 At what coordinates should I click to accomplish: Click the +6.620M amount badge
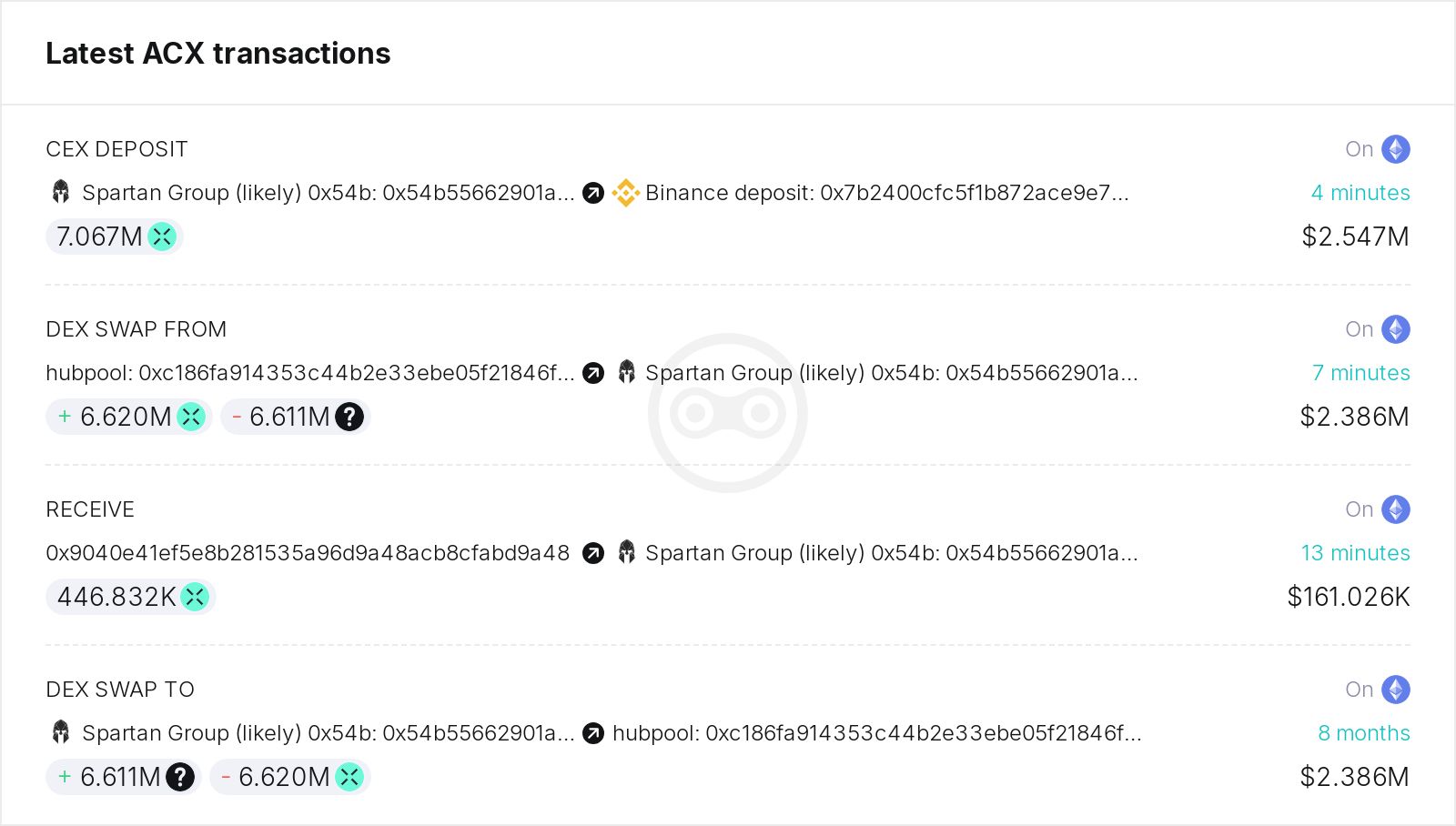(129, 417)
